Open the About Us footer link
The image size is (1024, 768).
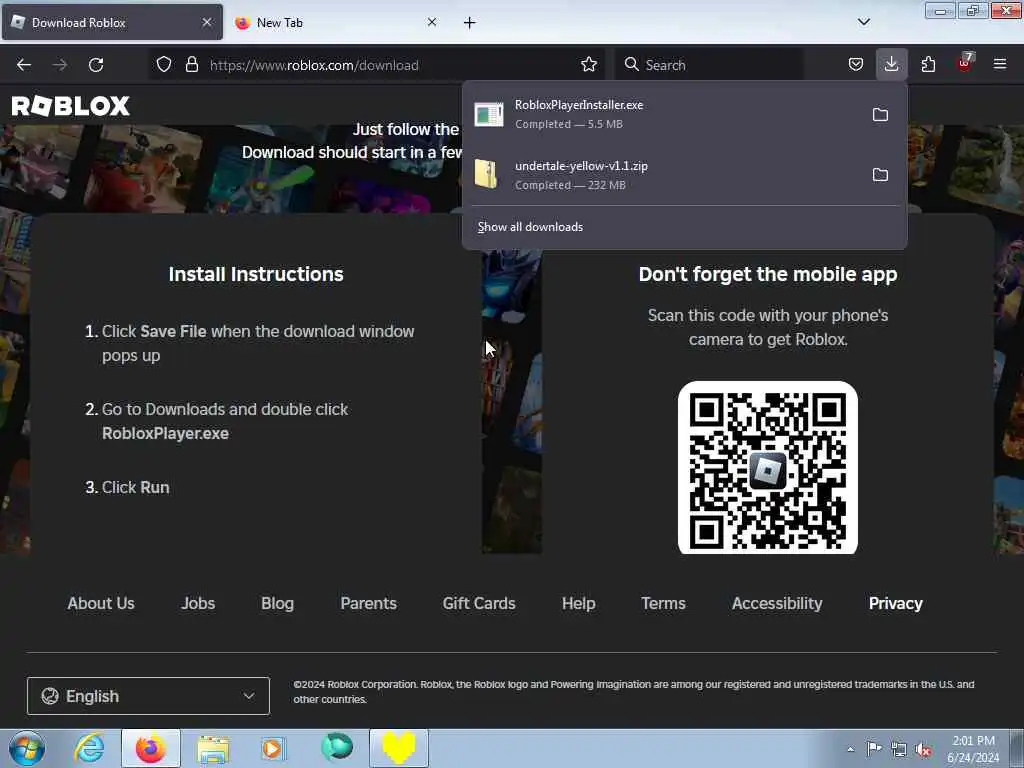101,603
